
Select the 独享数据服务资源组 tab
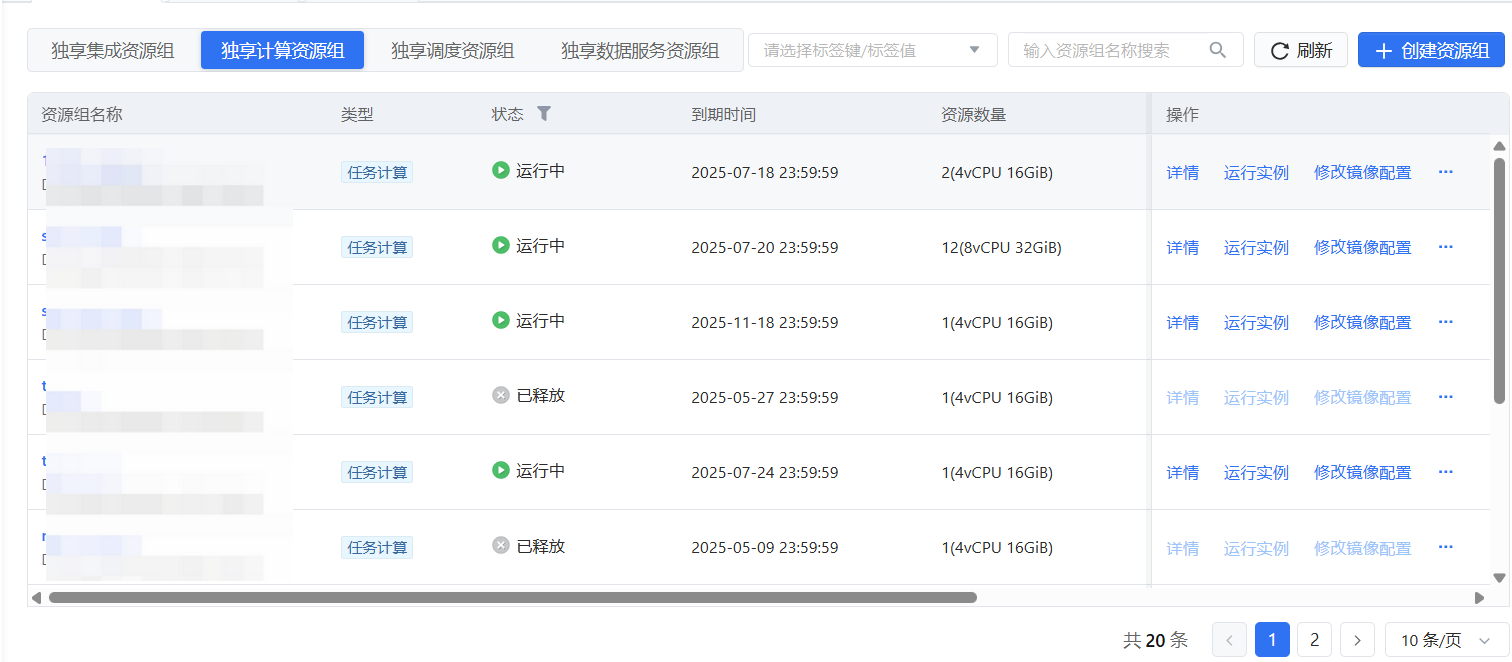[640, 51]
